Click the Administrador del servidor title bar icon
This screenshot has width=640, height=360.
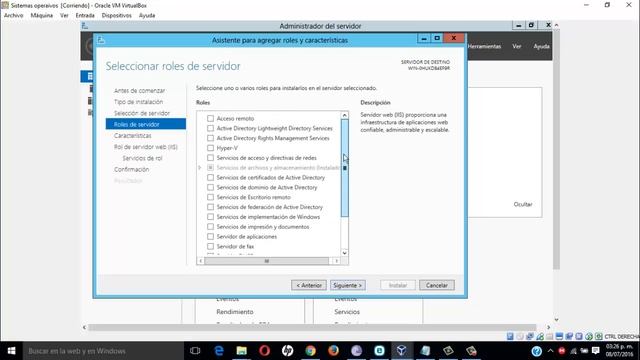point(85,26)
